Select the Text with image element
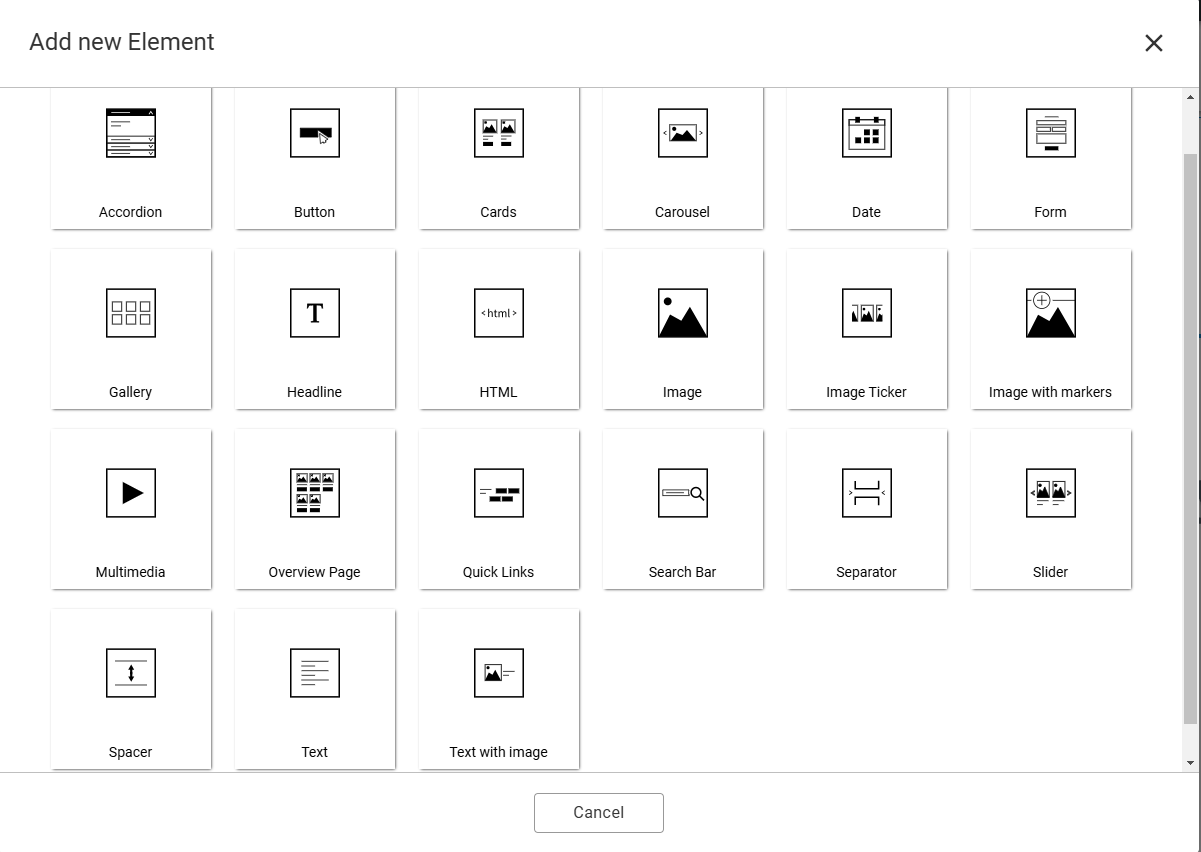1201x852 pixels. (499, 689)
